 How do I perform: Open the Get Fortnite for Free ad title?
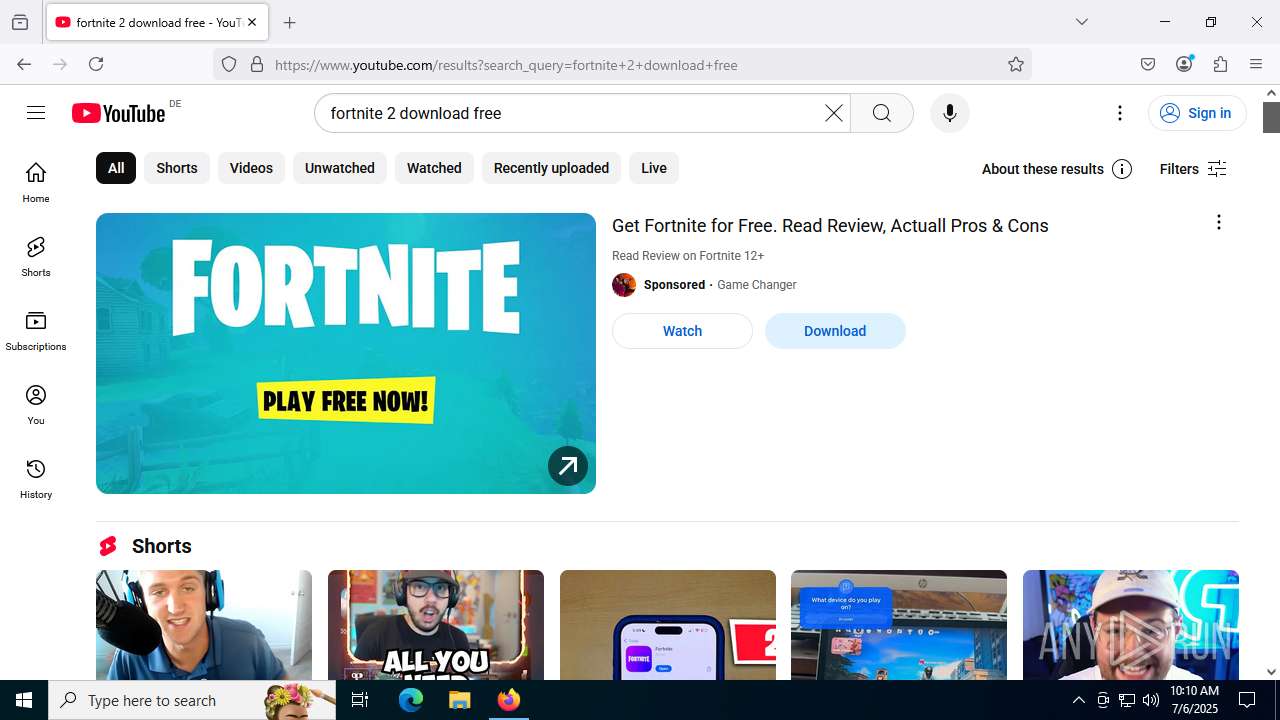tap(830, 226)
